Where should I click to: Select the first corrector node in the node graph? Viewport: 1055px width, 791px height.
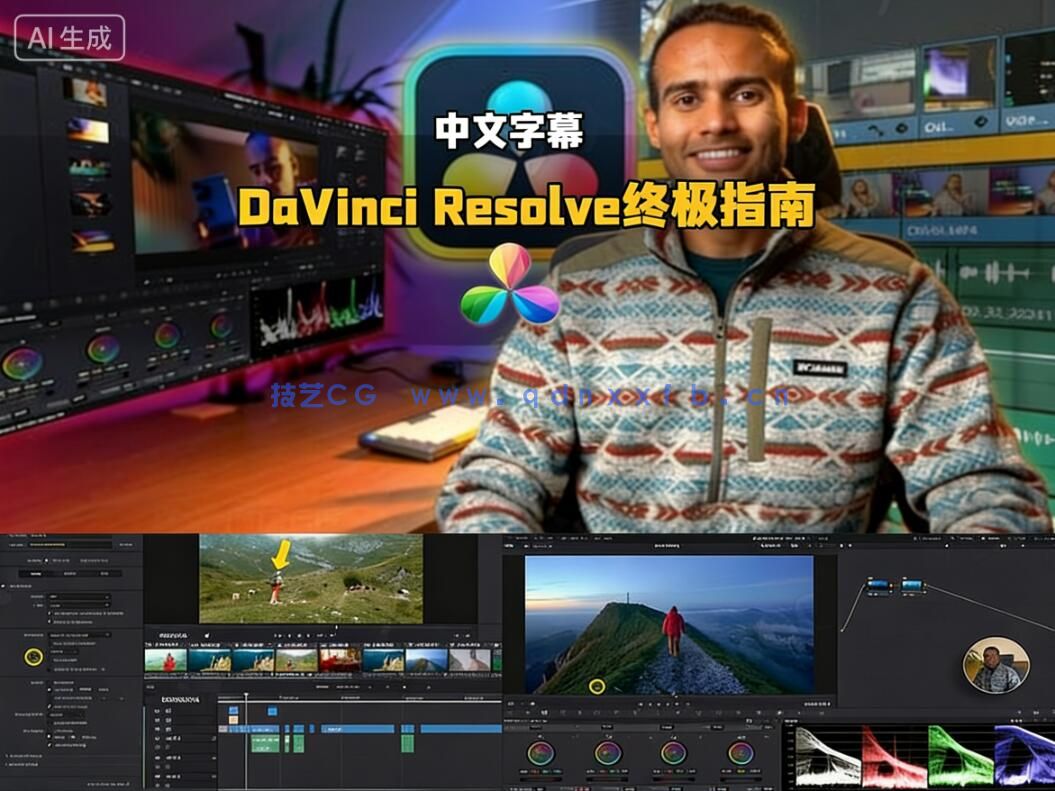pos(878,586)
